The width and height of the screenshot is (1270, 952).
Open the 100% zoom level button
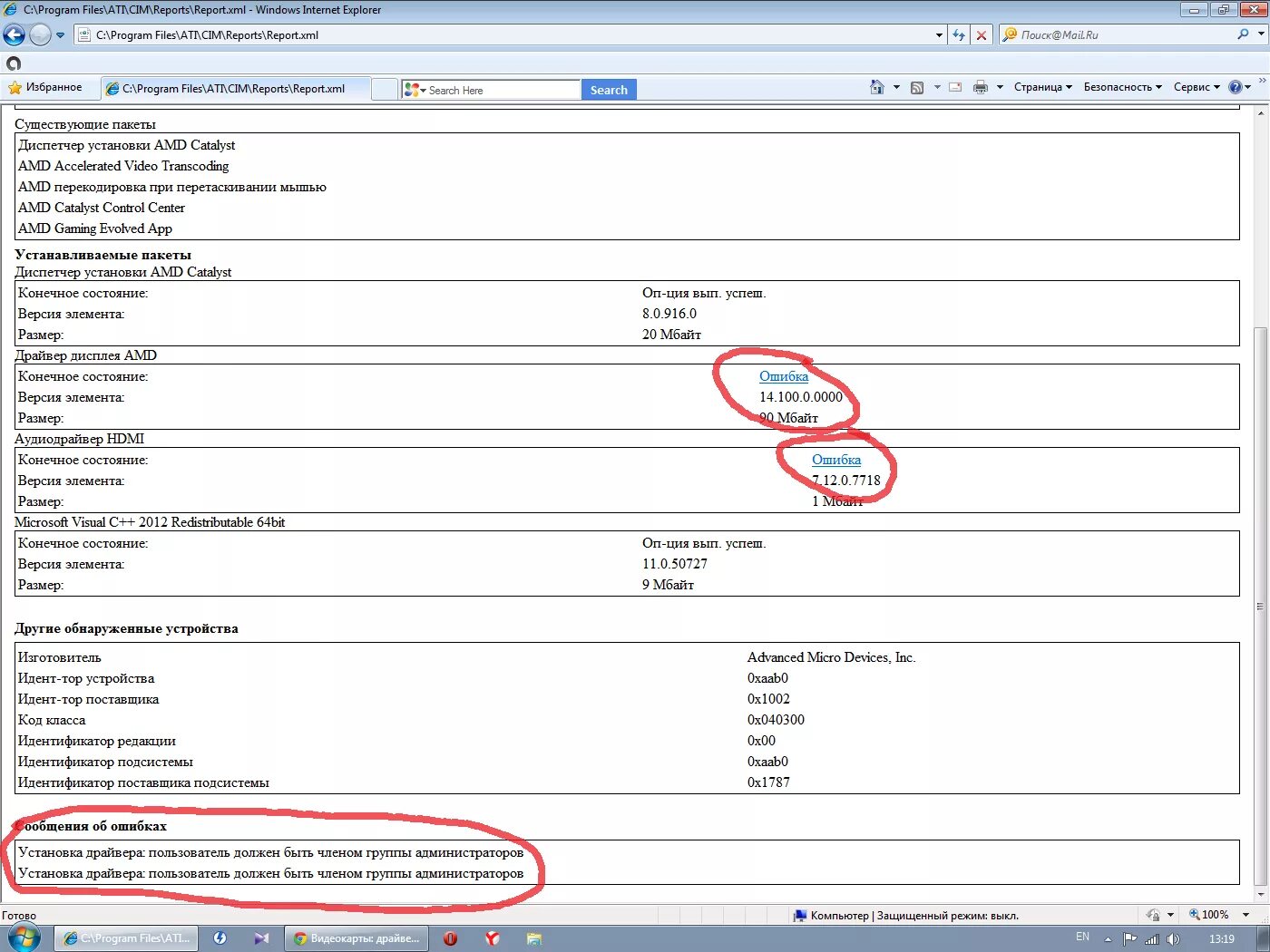click(1209, 916)
